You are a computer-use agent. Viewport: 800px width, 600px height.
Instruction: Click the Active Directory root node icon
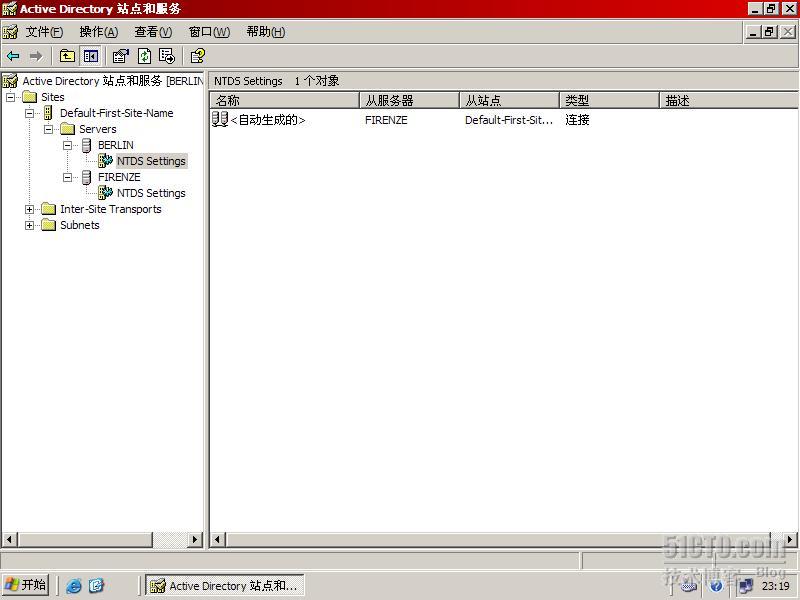coord(10,81)
